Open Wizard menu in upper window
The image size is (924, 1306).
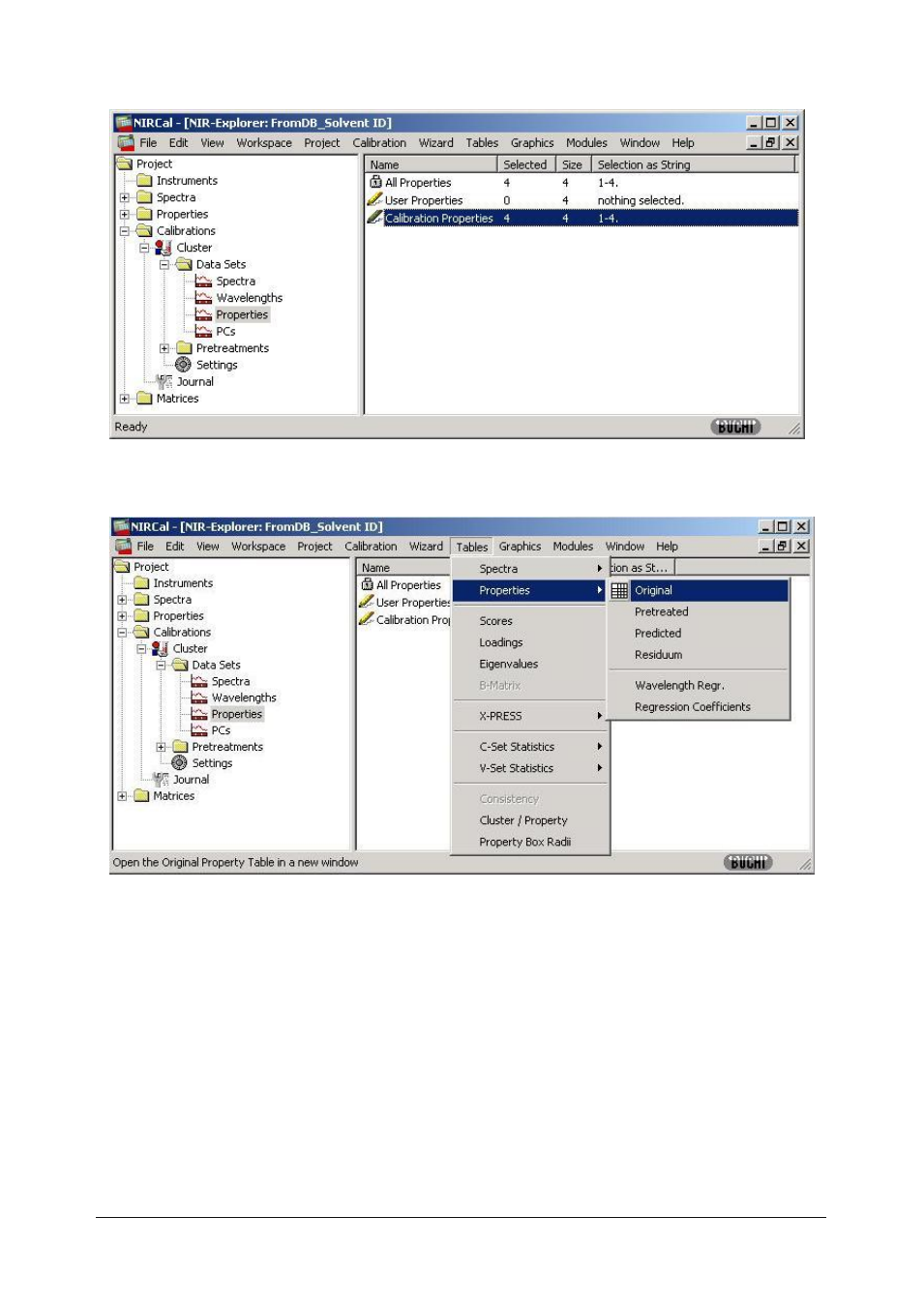pyautogui.click(x=435, y=143)
